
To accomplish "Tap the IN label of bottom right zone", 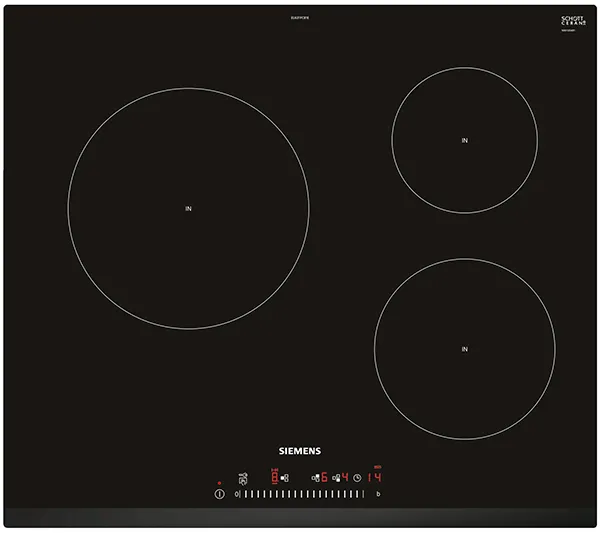I will pos(464,349).
